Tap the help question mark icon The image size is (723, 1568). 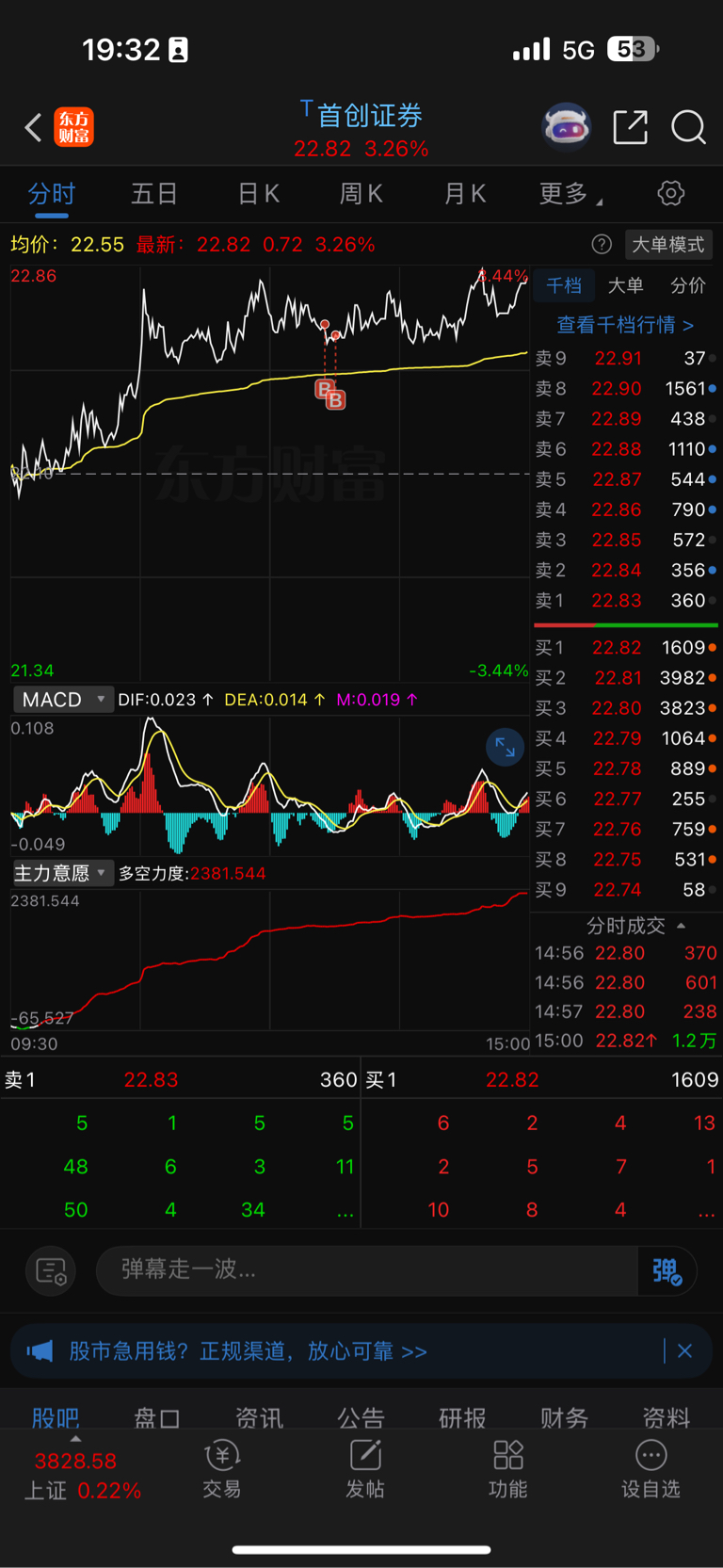tap(602, 245)
